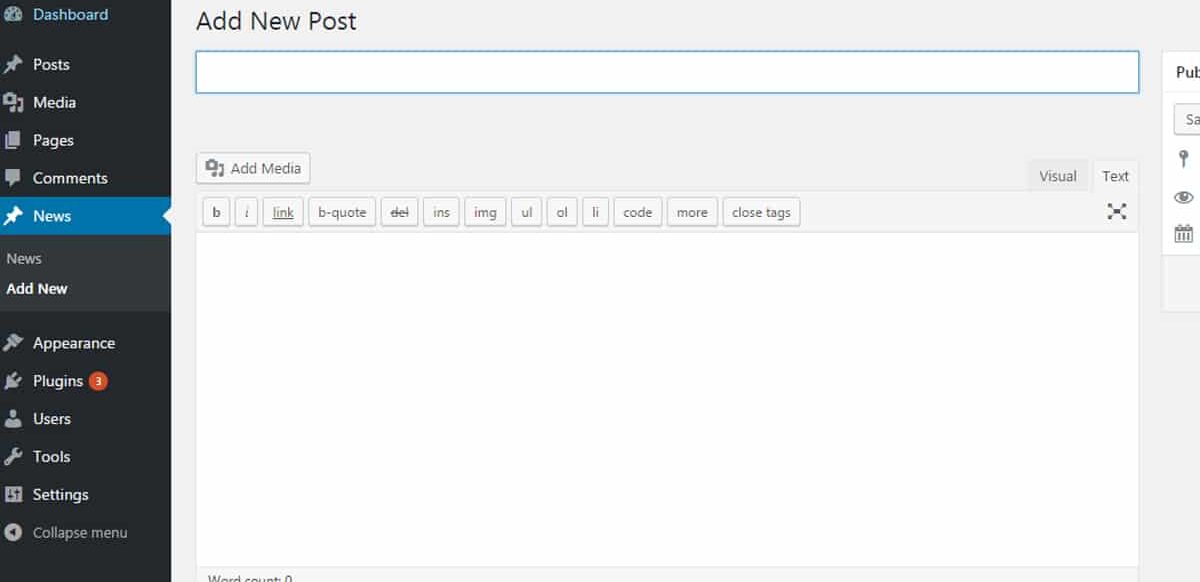Insert a link tag from toolbar
The width and height of the screenshot is (1200, 582).
click(283, 212)
